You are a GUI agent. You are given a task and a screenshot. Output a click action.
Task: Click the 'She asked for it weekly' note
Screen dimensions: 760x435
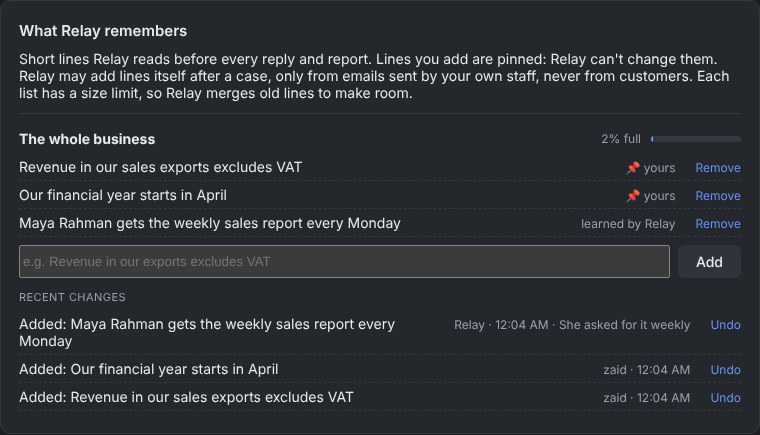pos(624,325)
